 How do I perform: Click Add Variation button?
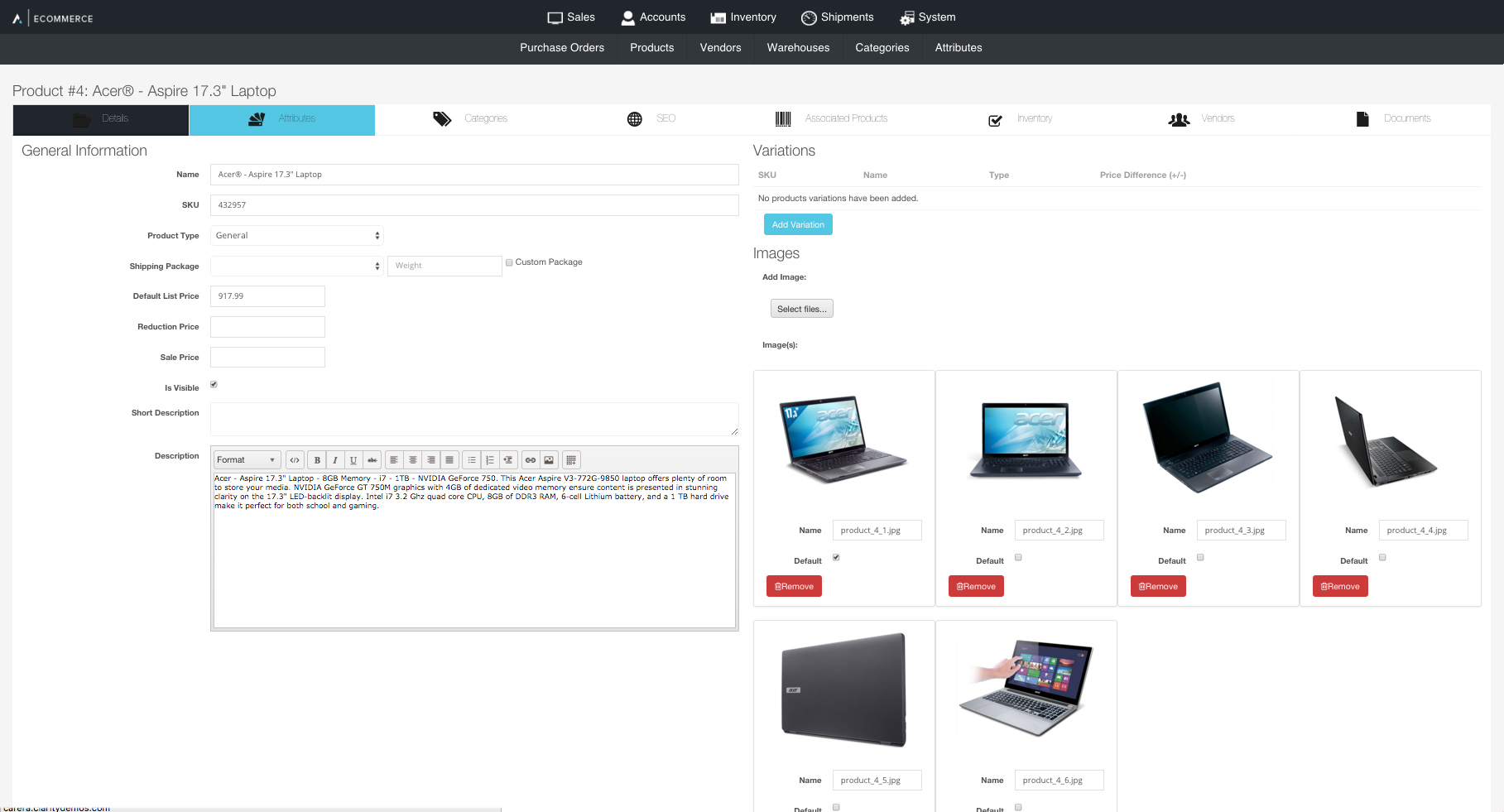pos(798,224)
